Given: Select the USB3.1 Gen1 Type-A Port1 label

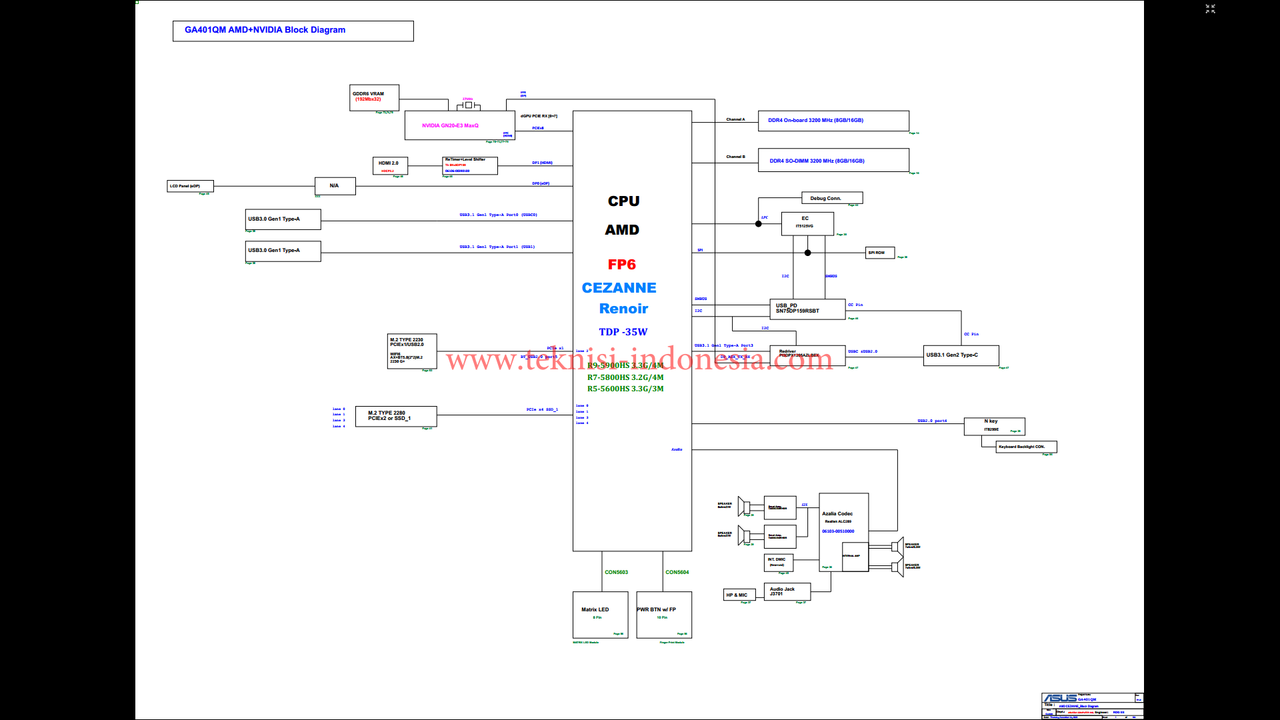Looking at the screenshot, I should [497, 246].
